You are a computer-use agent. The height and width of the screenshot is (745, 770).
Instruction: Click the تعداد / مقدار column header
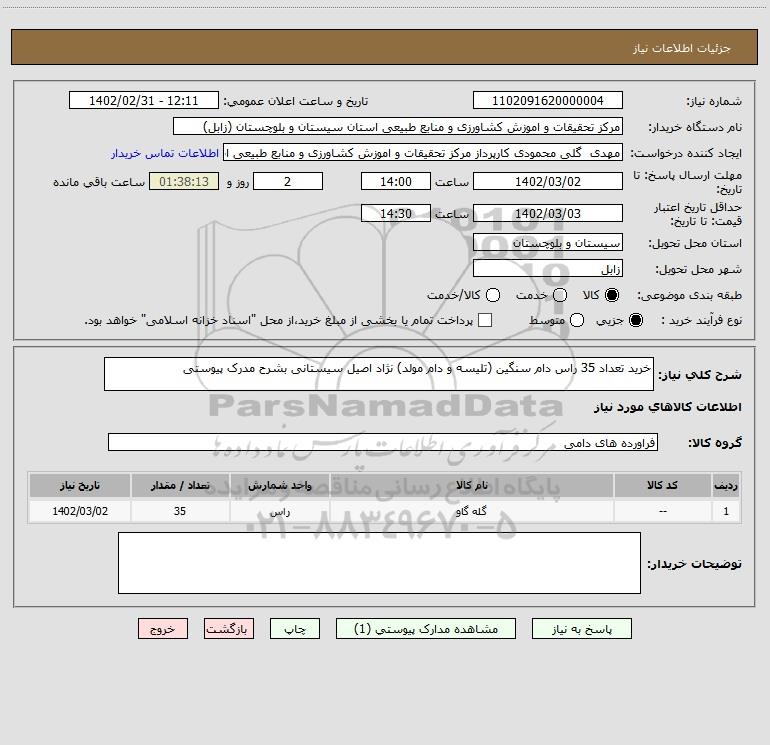[180, 485]
